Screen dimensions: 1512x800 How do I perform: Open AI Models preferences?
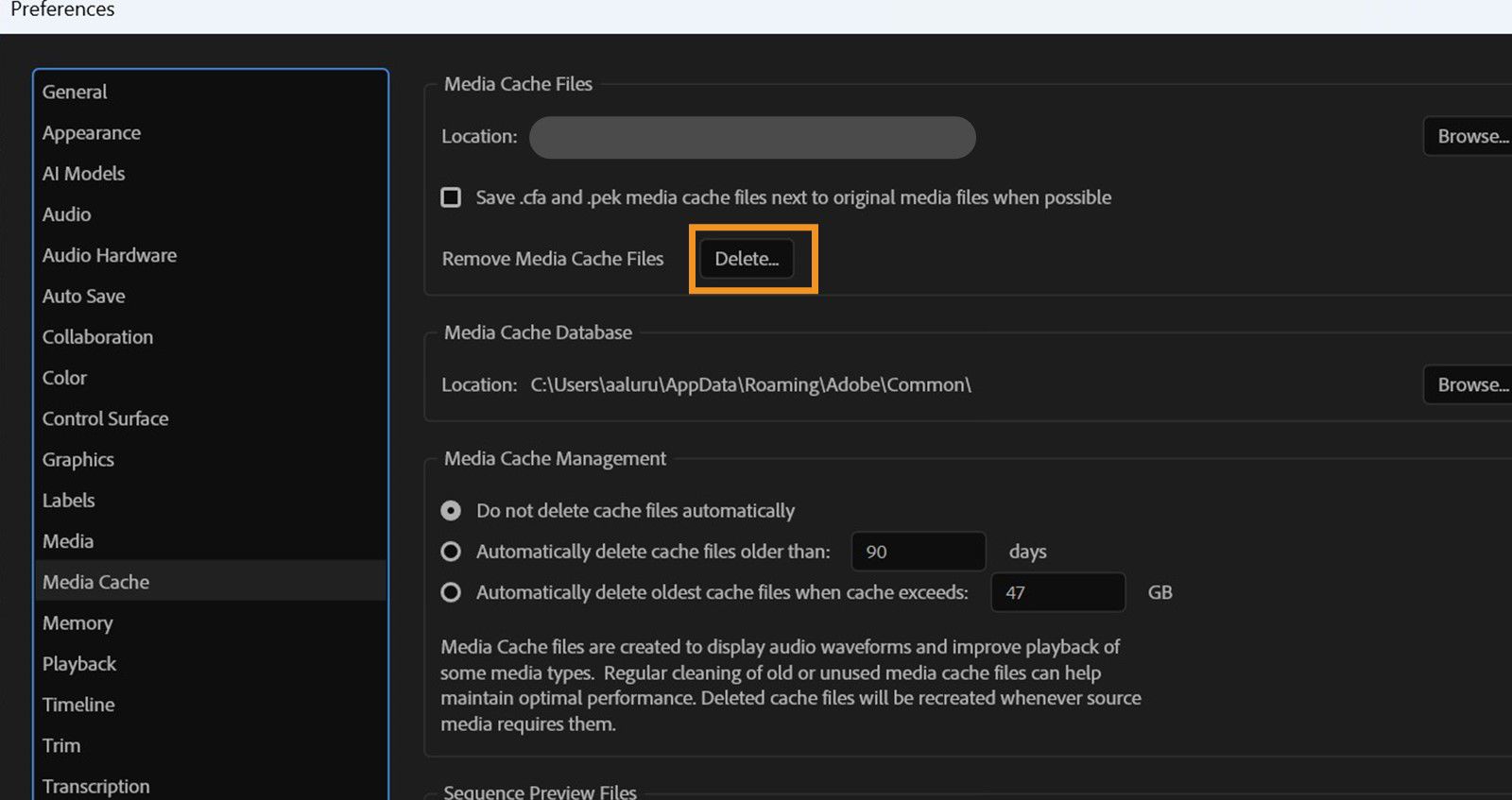[x=83, y=174]
